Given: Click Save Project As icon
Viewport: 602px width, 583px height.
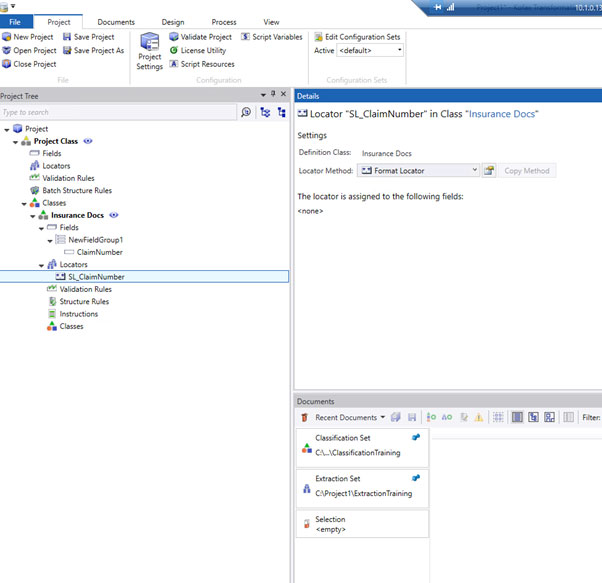Looking at the screenshot, I should click(67, 50).
